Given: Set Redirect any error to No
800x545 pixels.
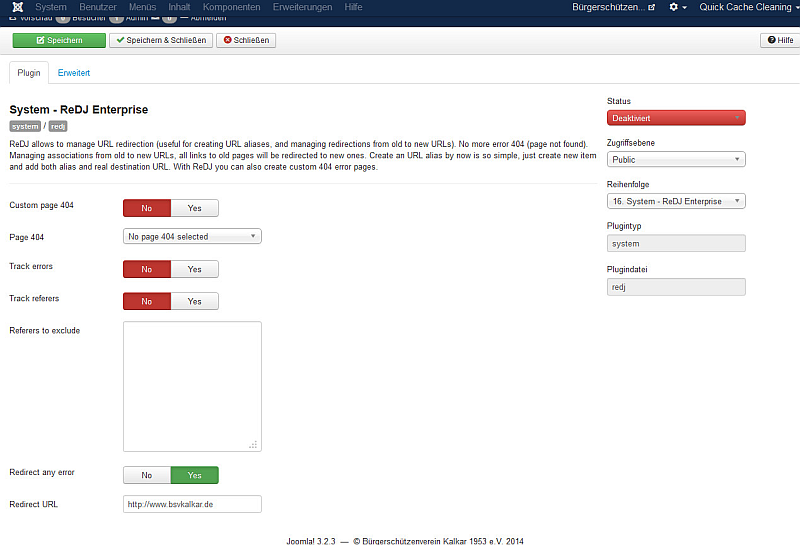Looking at the screenshot, I should [147, 475].
